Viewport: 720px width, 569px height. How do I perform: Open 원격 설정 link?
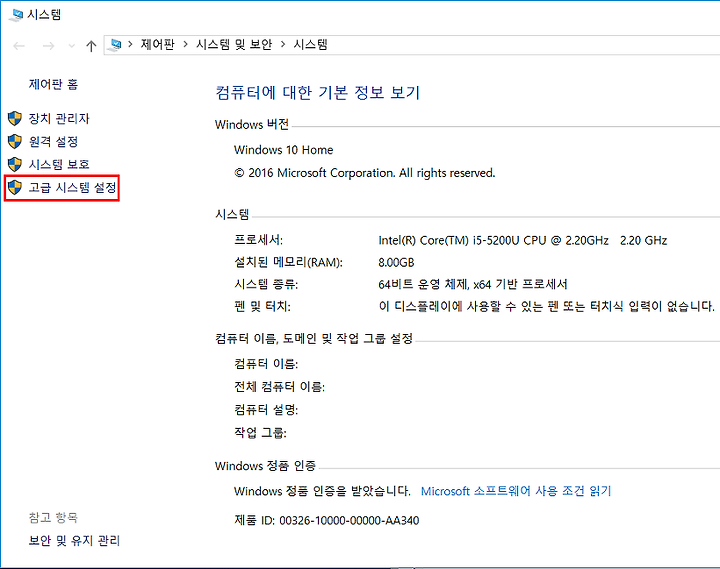[53, 141]
